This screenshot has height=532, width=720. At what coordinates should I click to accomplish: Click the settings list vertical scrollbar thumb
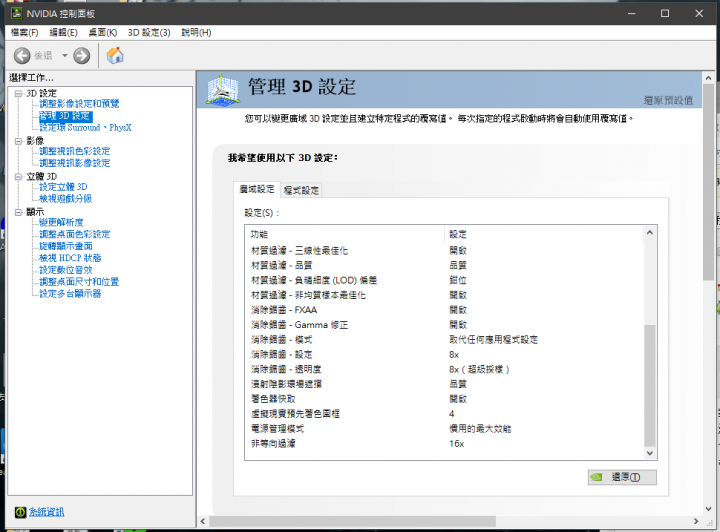(x=650, y=385)
